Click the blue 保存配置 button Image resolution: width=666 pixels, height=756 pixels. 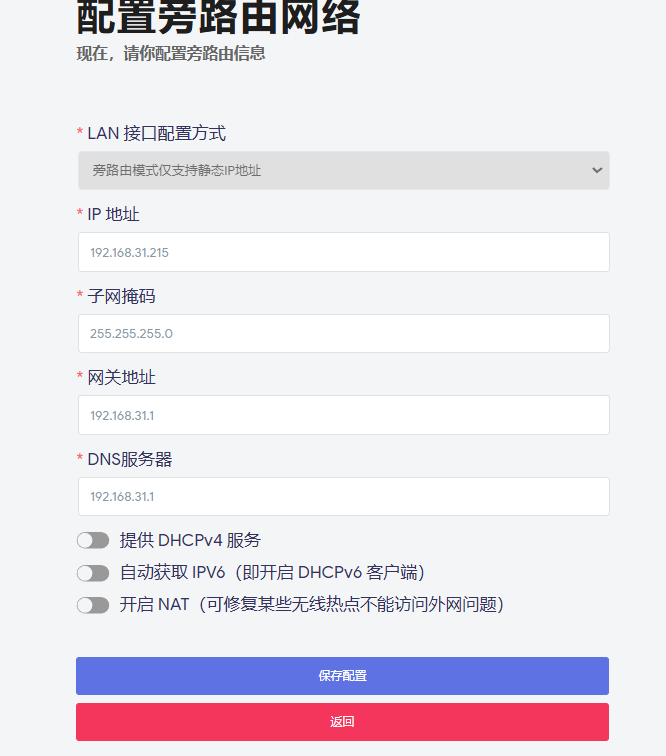(342, 676)
